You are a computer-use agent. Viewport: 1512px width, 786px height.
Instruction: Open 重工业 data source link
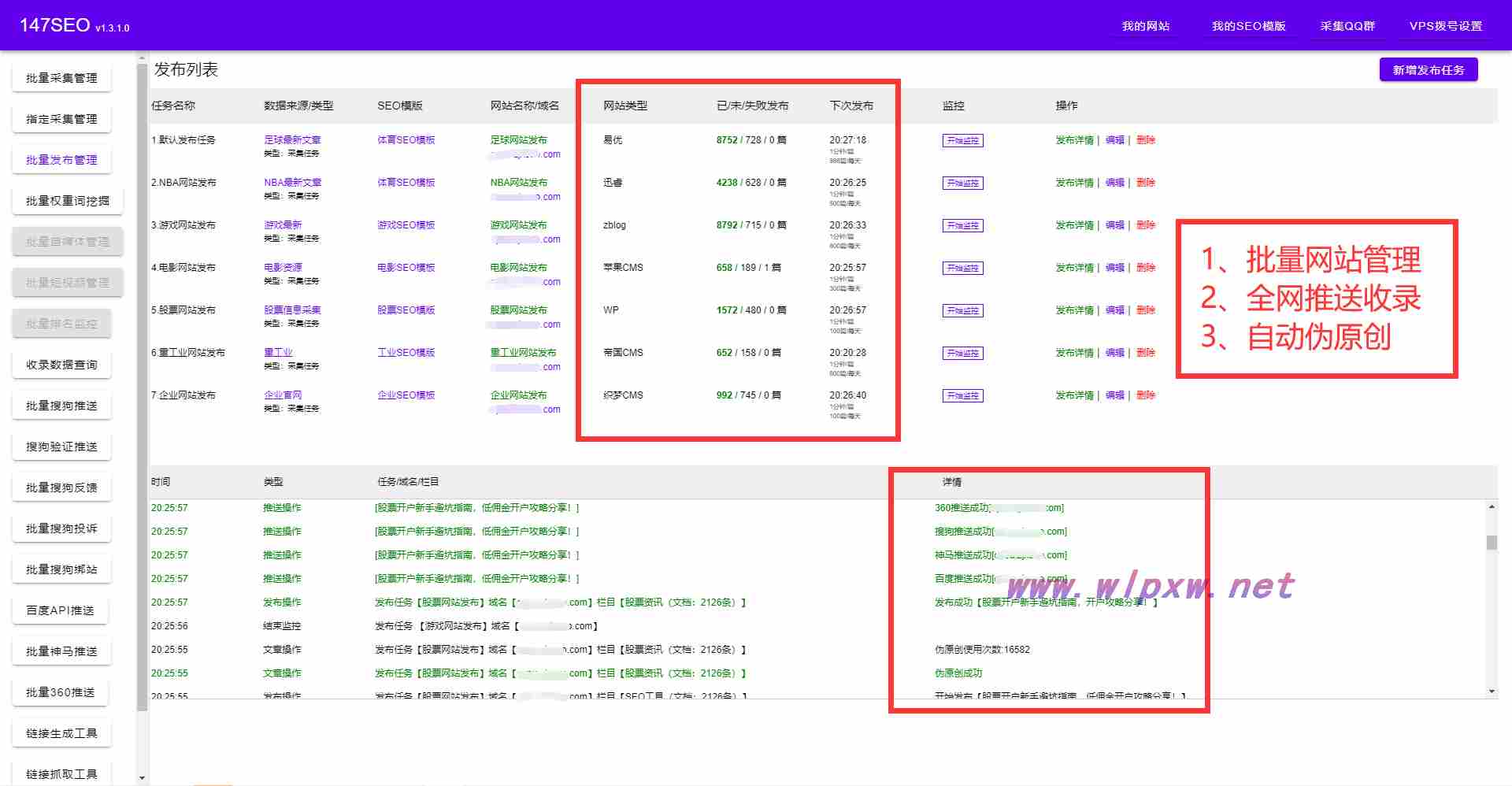click(x=278, y=353)
